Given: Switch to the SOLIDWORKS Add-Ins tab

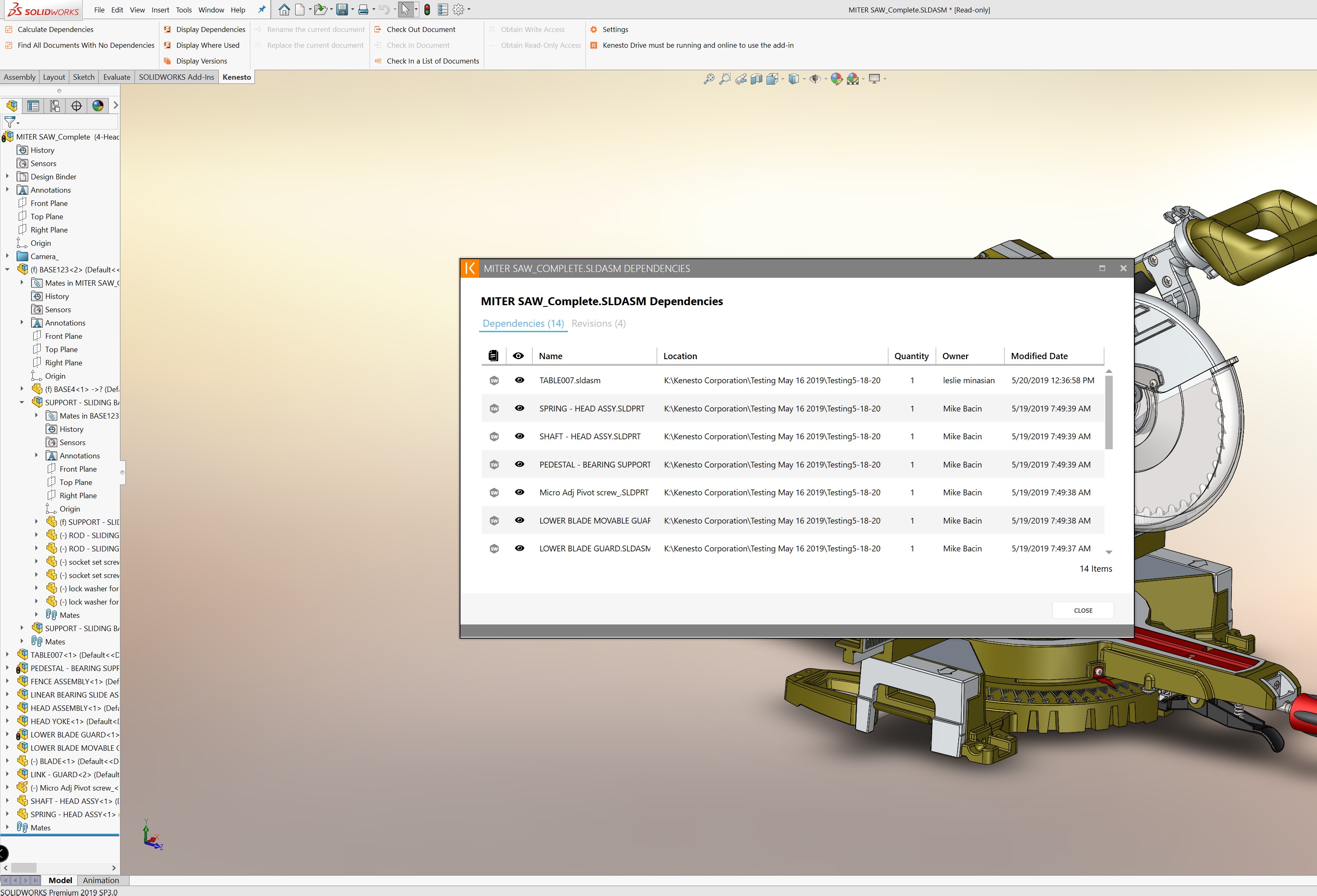Looking at the screenshot, I should (x=176, y=77).
